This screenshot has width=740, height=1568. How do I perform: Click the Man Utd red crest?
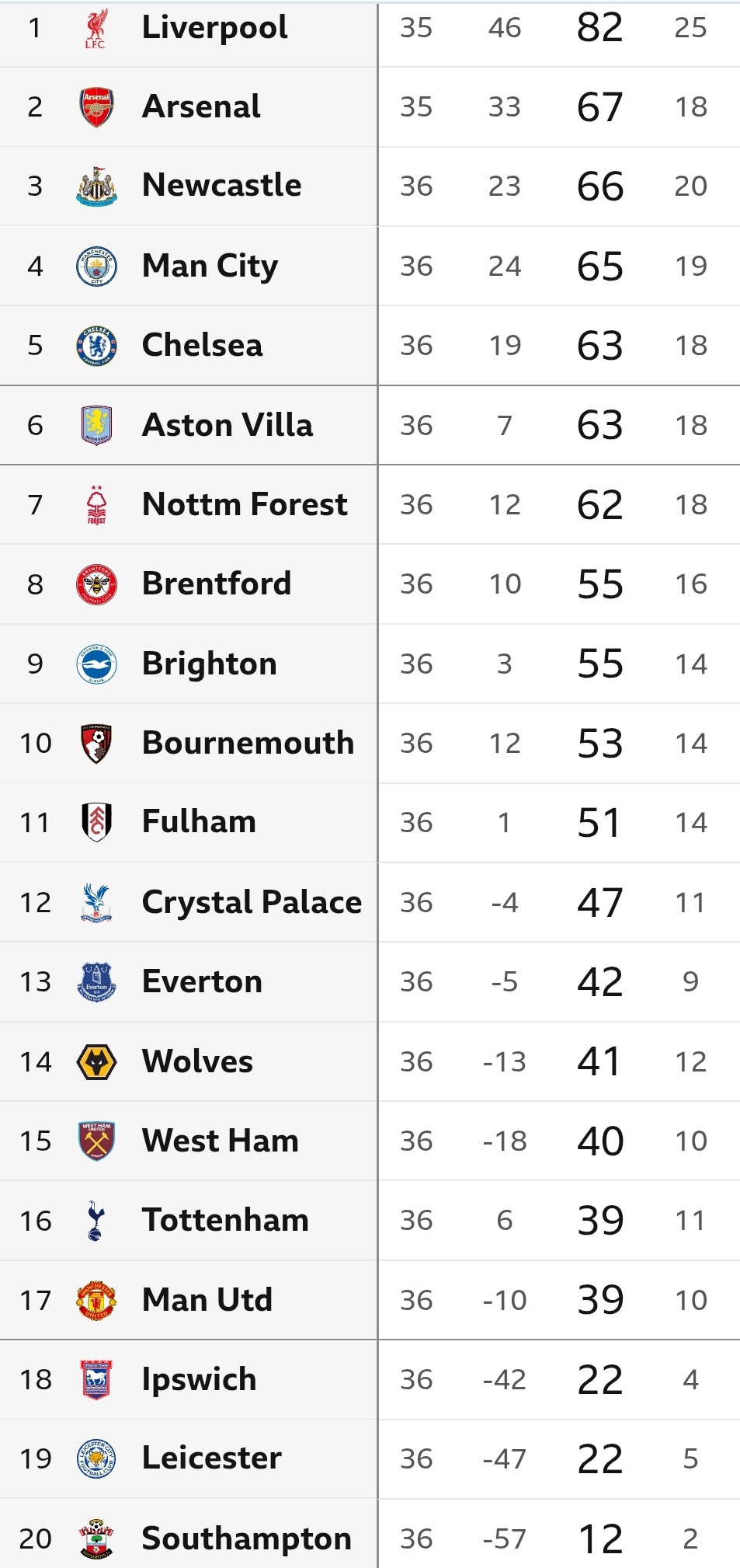coord(96,1301)
